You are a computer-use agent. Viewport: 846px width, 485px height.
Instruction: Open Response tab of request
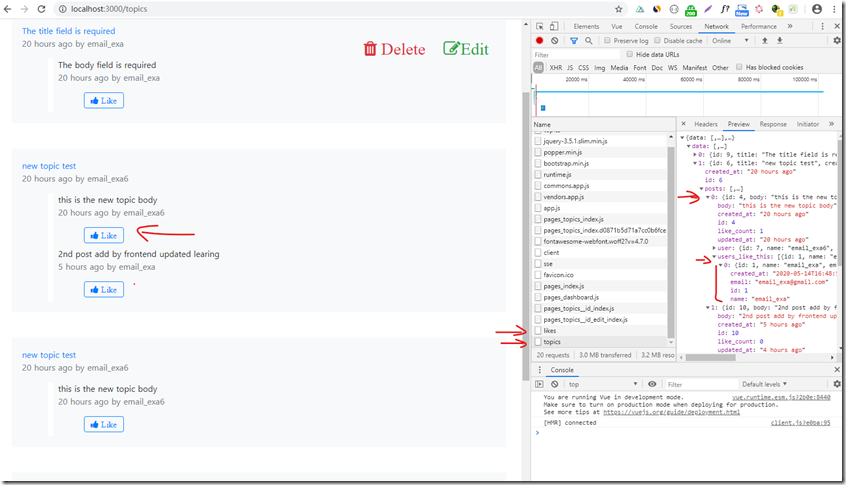773,124
